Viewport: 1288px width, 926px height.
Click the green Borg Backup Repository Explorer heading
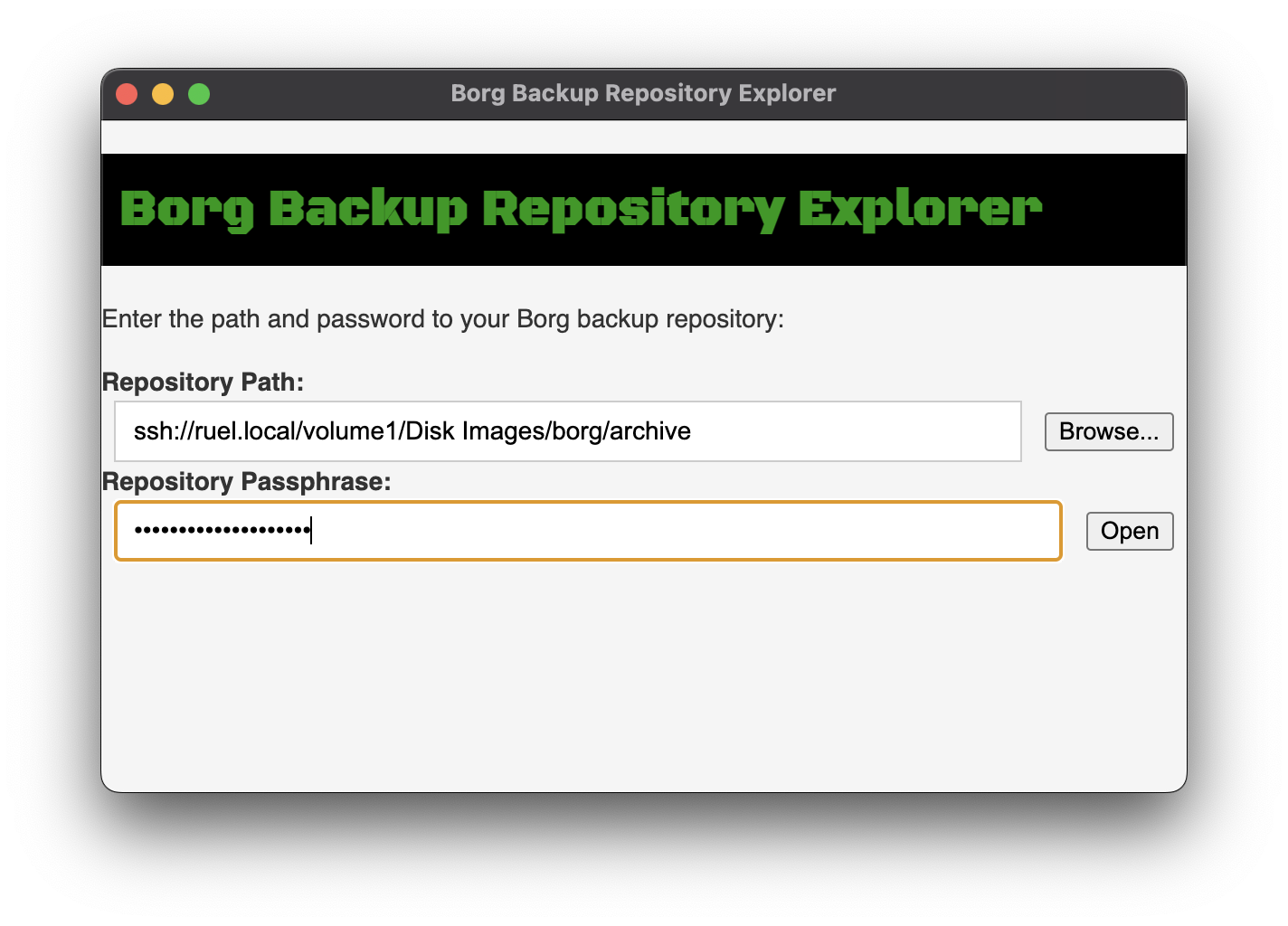point(581,209)
